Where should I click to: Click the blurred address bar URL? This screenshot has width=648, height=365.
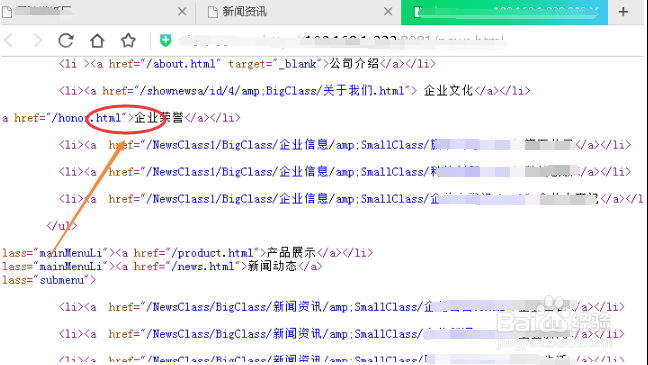(342, 41)
